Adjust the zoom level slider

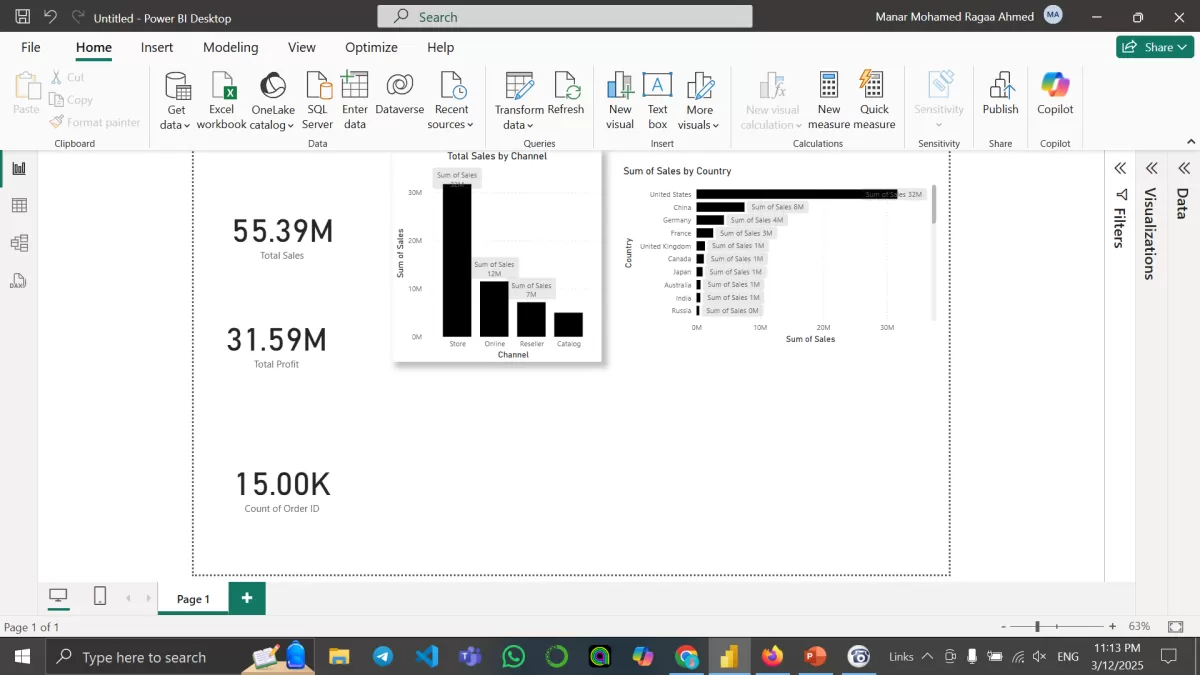(x=1038, y=626)
